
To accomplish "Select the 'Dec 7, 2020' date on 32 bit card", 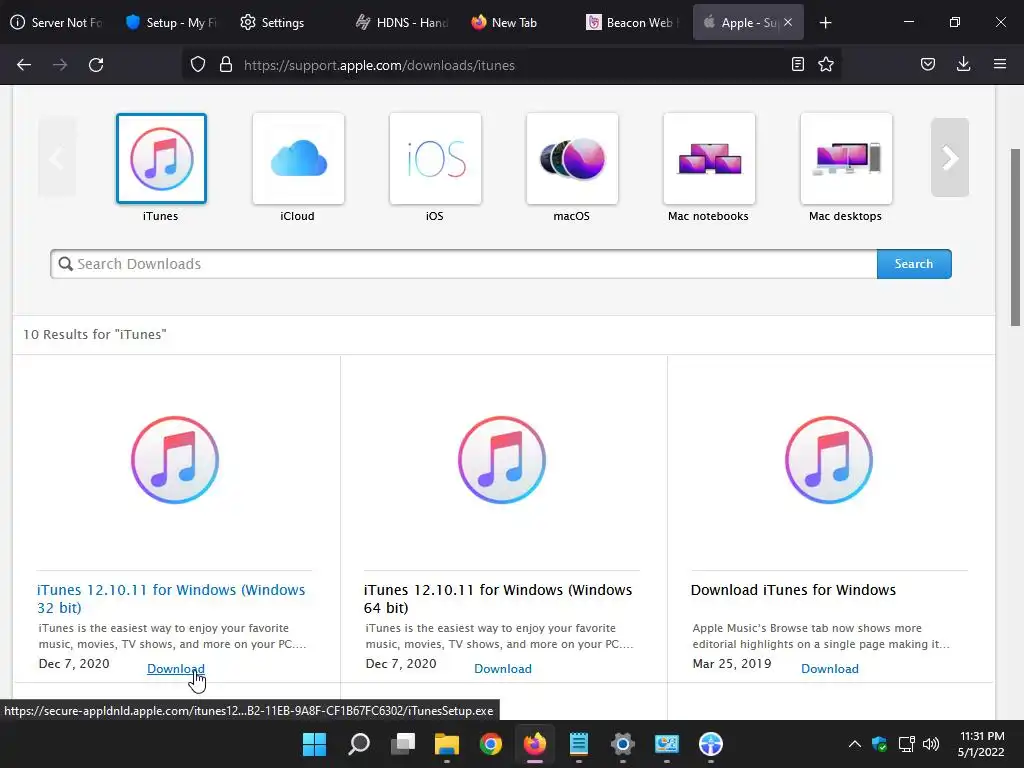I will [x=74, y=664].
